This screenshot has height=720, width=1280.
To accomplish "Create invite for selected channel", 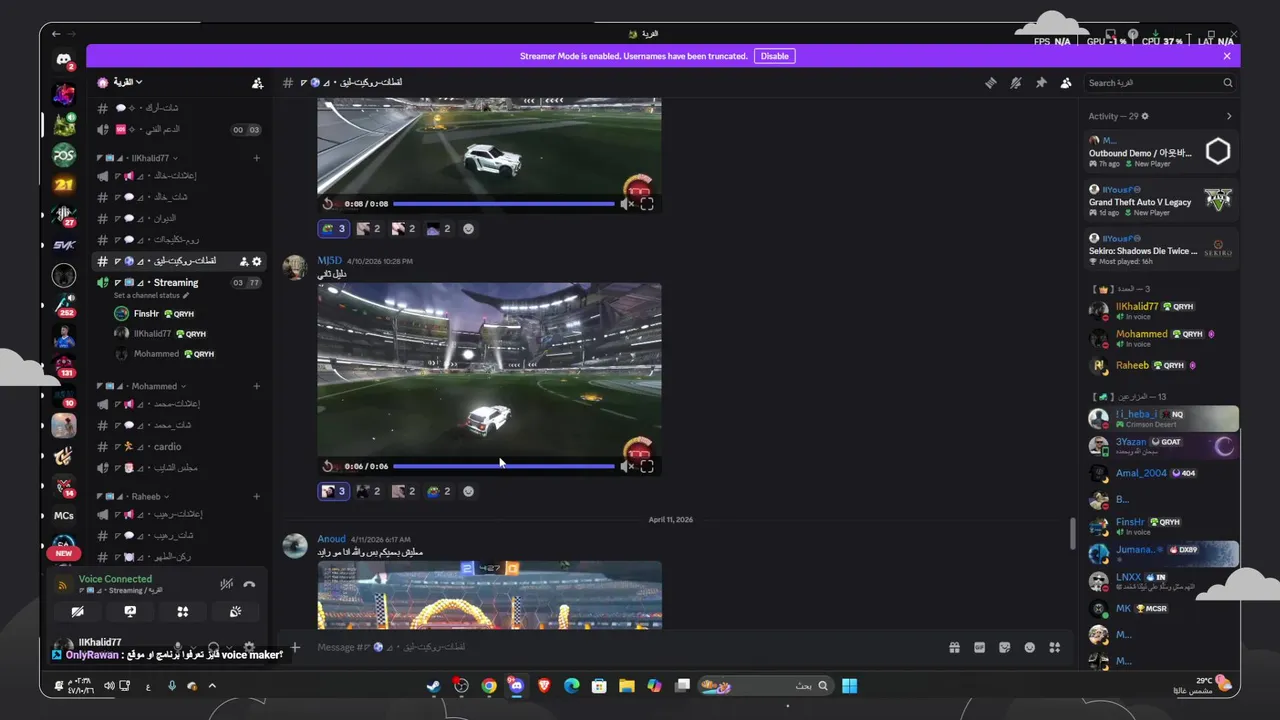I will click(244, 261).
